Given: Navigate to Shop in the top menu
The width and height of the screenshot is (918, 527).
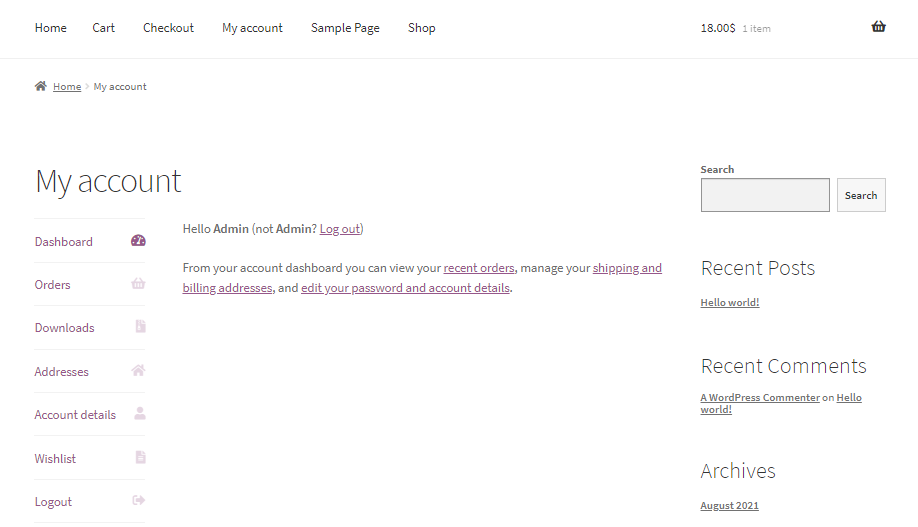Looking at the screenshot, I should pyautogui.click(x=422, y=28).
